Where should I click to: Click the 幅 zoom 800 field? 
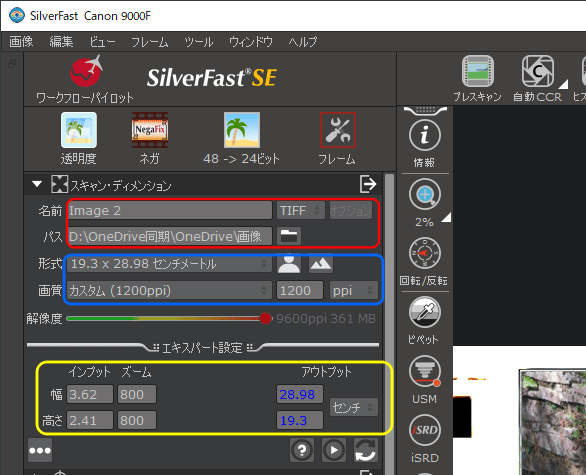(x=137, y=394)
